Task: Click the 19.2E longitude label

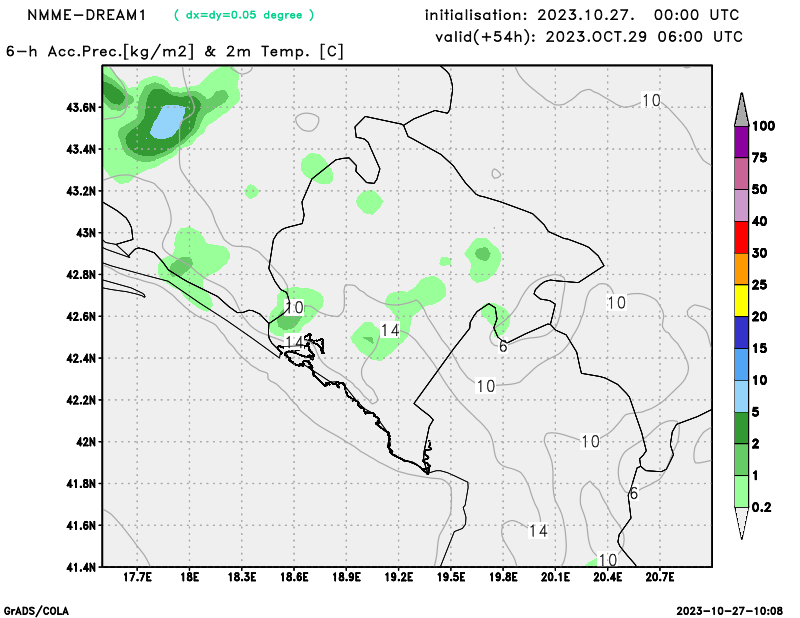Action: (x=399, y=577)
